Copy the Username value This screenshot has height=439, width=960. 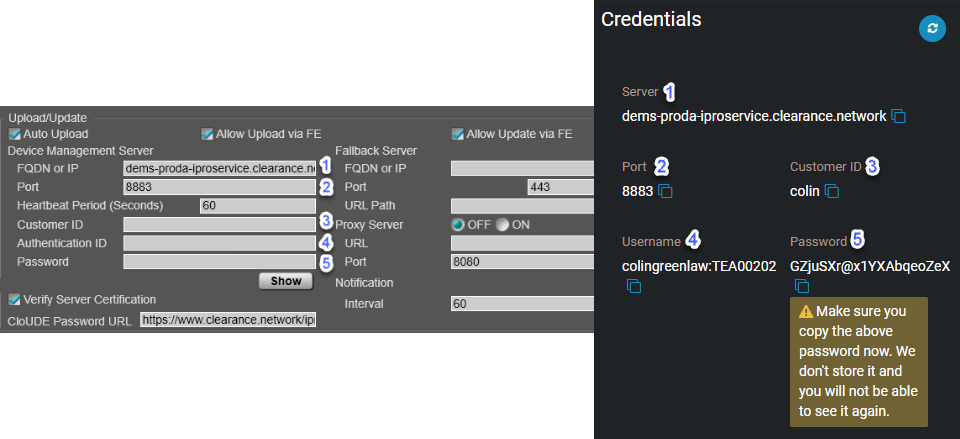click(x=634, y=286)
